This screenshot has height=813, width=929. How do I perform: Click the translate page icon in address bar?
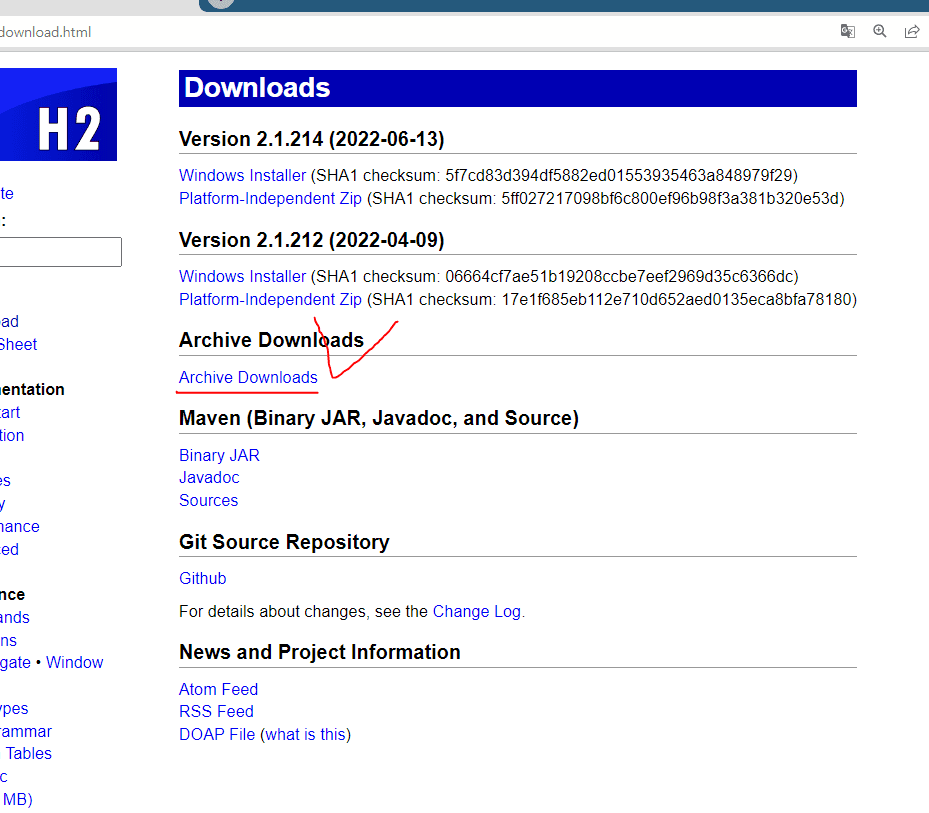[848, 31]
